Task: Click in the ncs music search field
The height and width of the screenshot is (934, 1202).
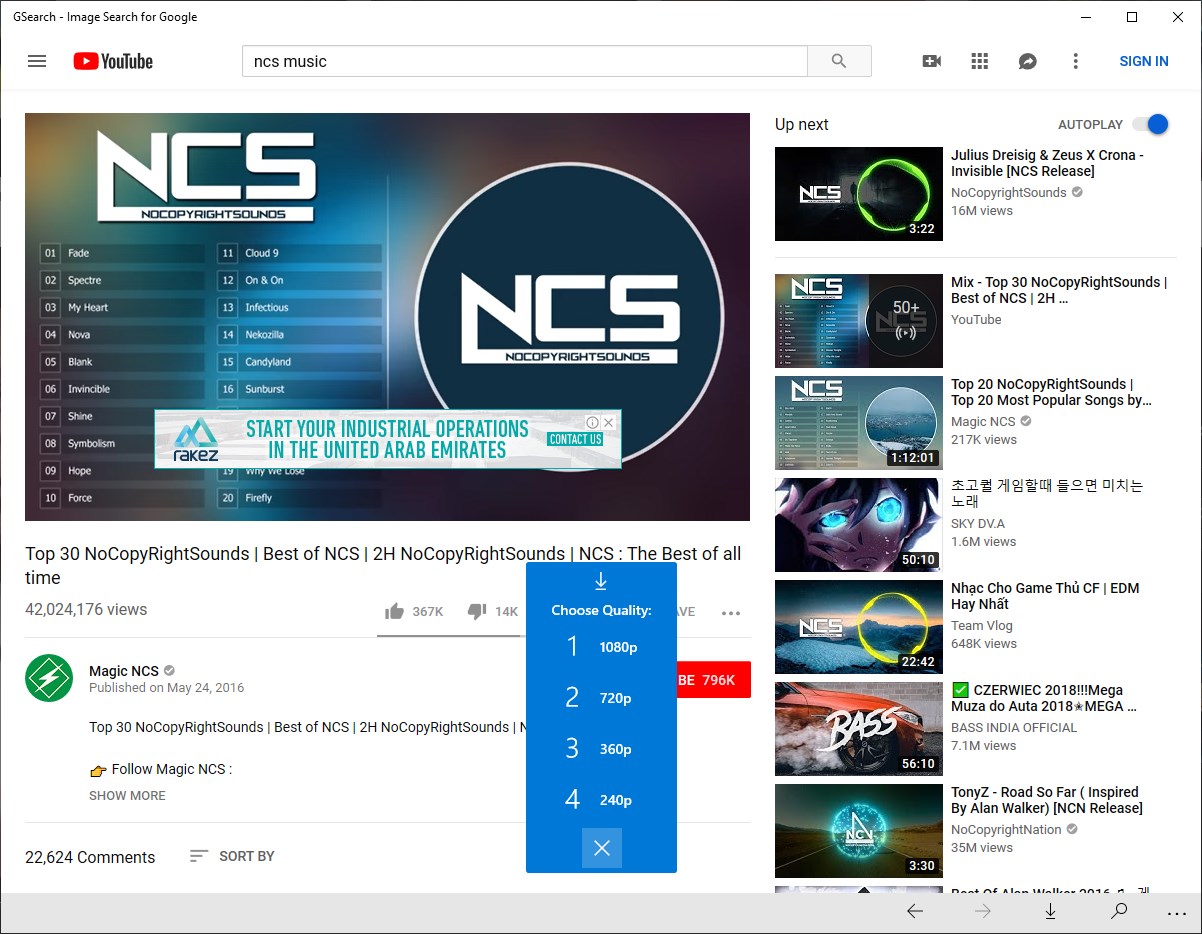Action: click(x=524, y=61)
